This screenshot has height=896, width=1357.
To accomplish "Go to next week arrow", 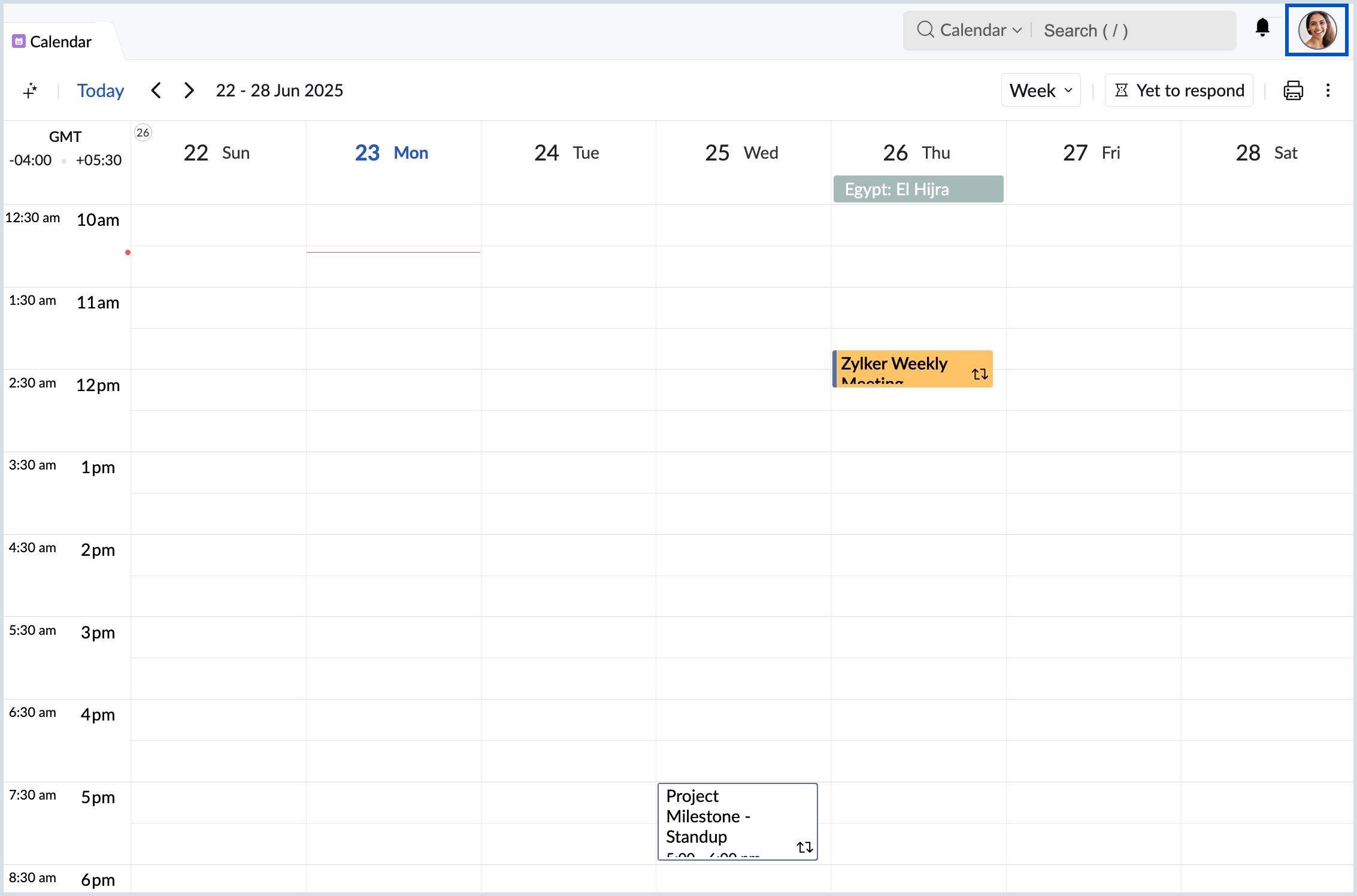I will 189,90.
